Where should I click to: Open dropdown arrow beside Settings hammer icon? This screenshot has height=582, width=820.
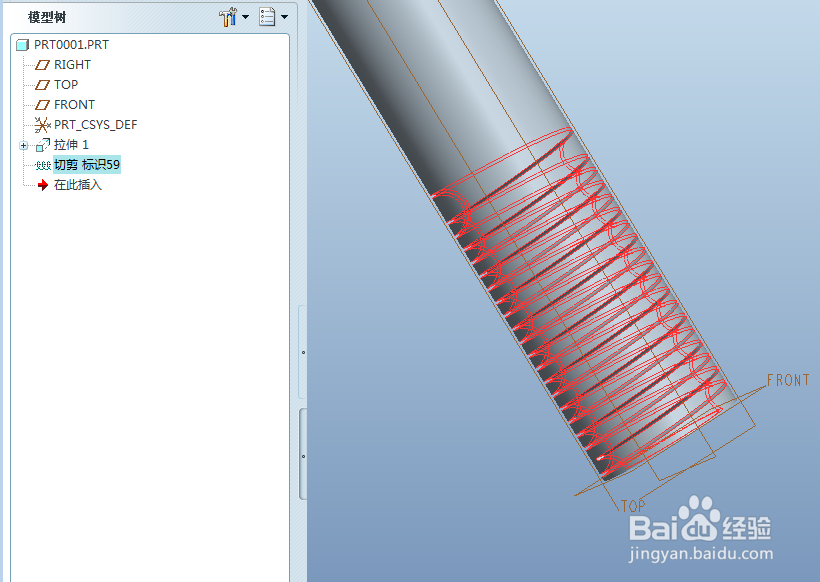(245, 17)
